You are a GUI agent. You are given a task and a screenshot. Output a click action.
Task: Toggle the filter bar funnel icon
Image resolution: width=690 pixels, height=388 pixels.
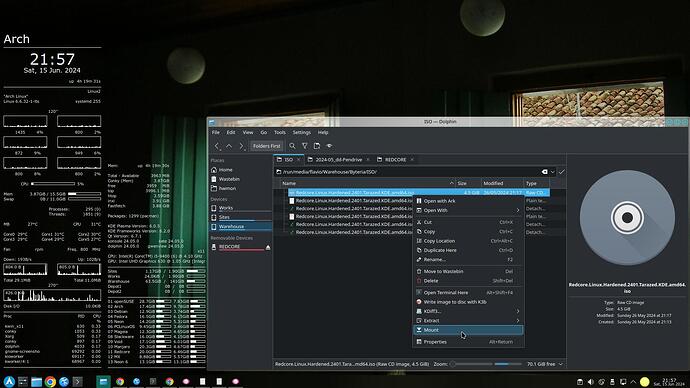pos(305,146)
